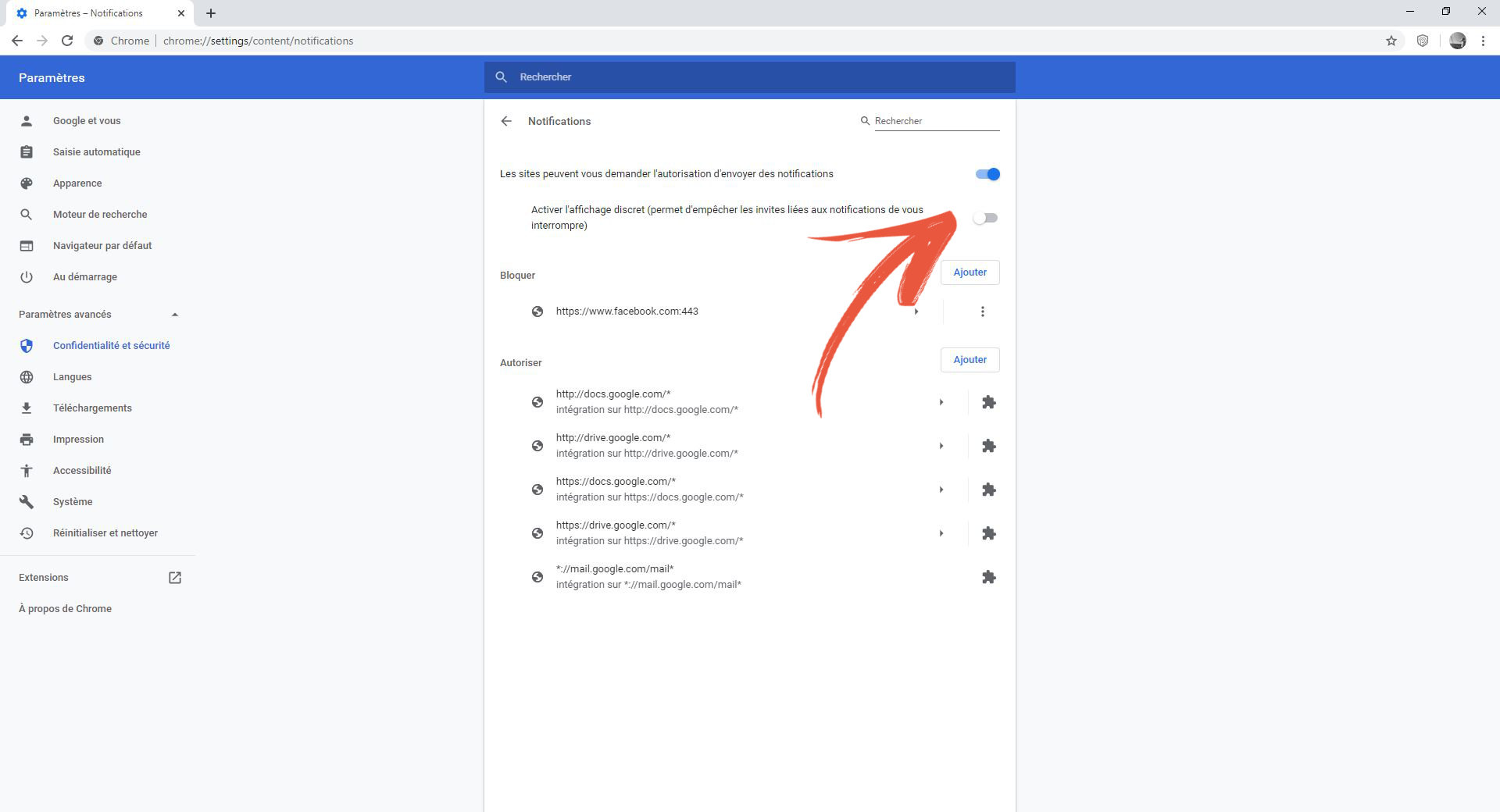Viewport: 1500px width, 812px height.
Task: Click magnifier icon in top settings search
Action: tap(502, 77)
